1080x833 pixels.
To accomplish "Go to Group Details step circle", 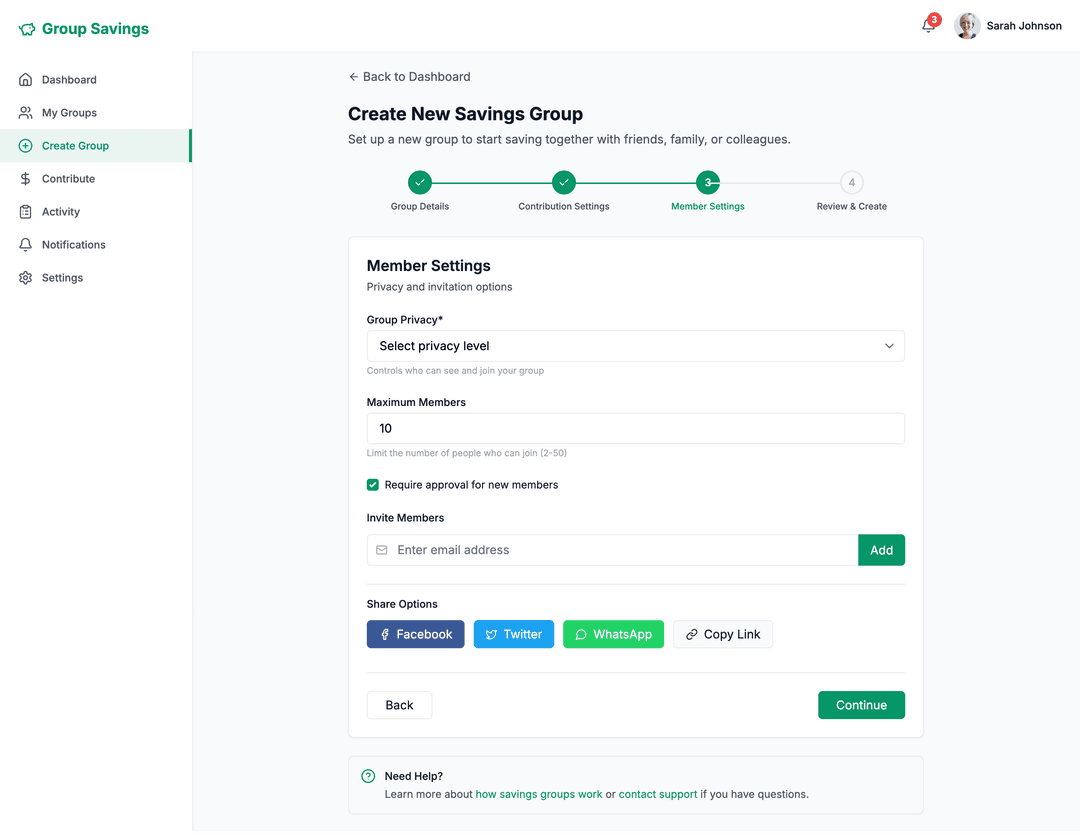I will (x=420, y=182).
